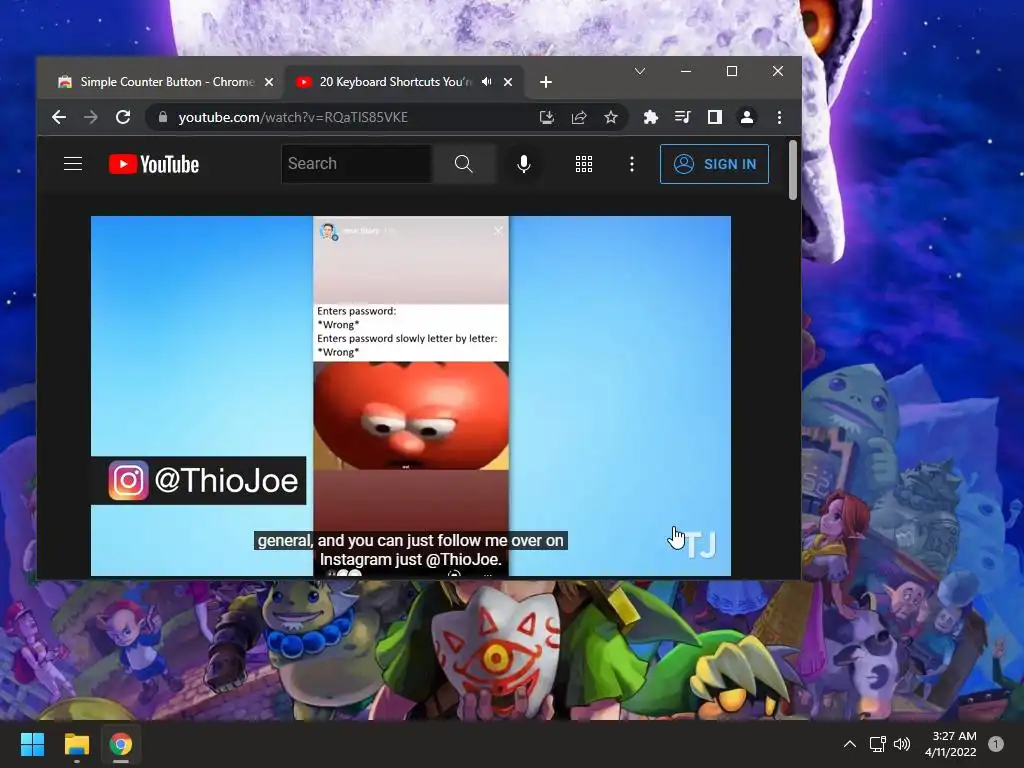
Task: Click the padlock site info icon
Action: pos(163,117)
